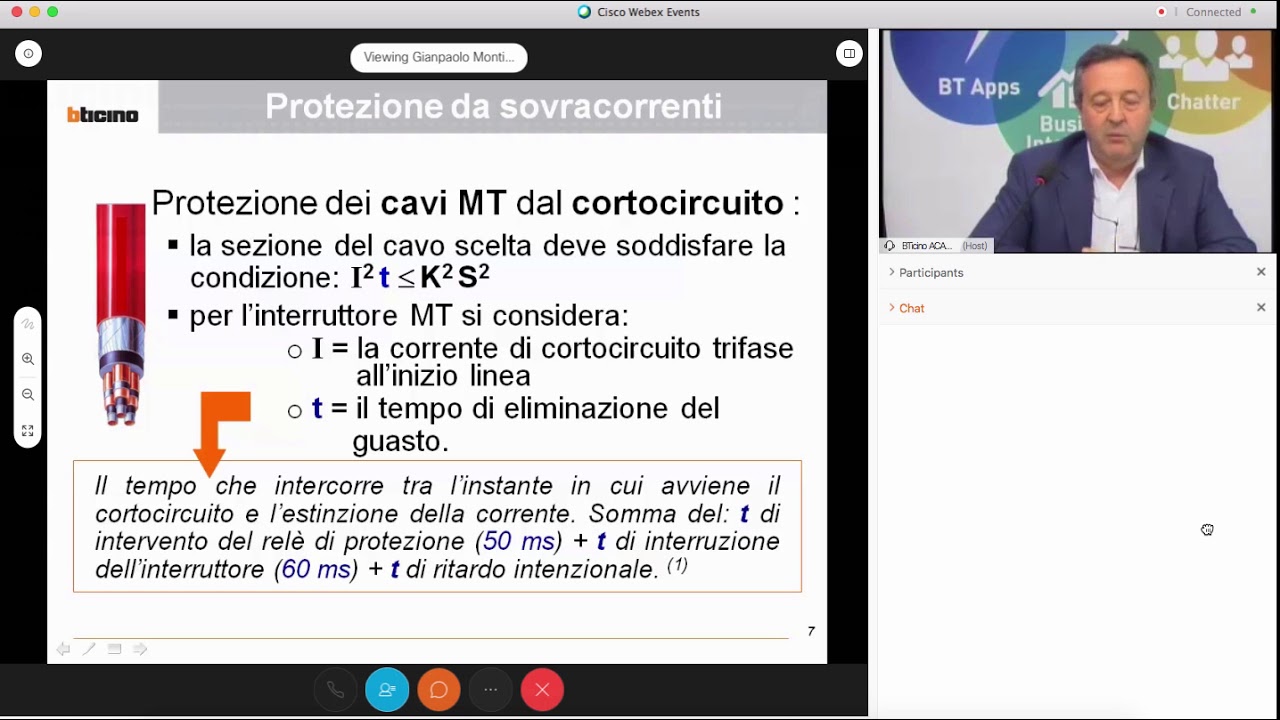The image size is (1280, 720).
Task: Click the info circle icon at top left
Action: (28, 54)
